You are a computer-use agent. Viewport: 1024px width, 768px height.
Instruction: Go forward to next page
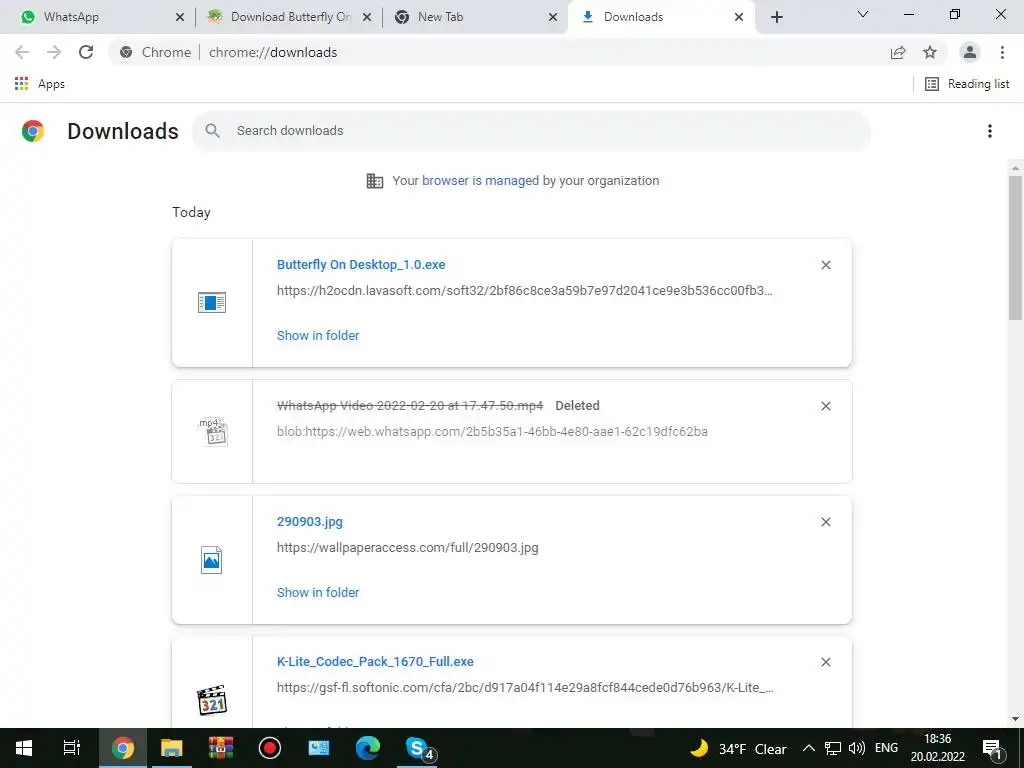(54, 52)
